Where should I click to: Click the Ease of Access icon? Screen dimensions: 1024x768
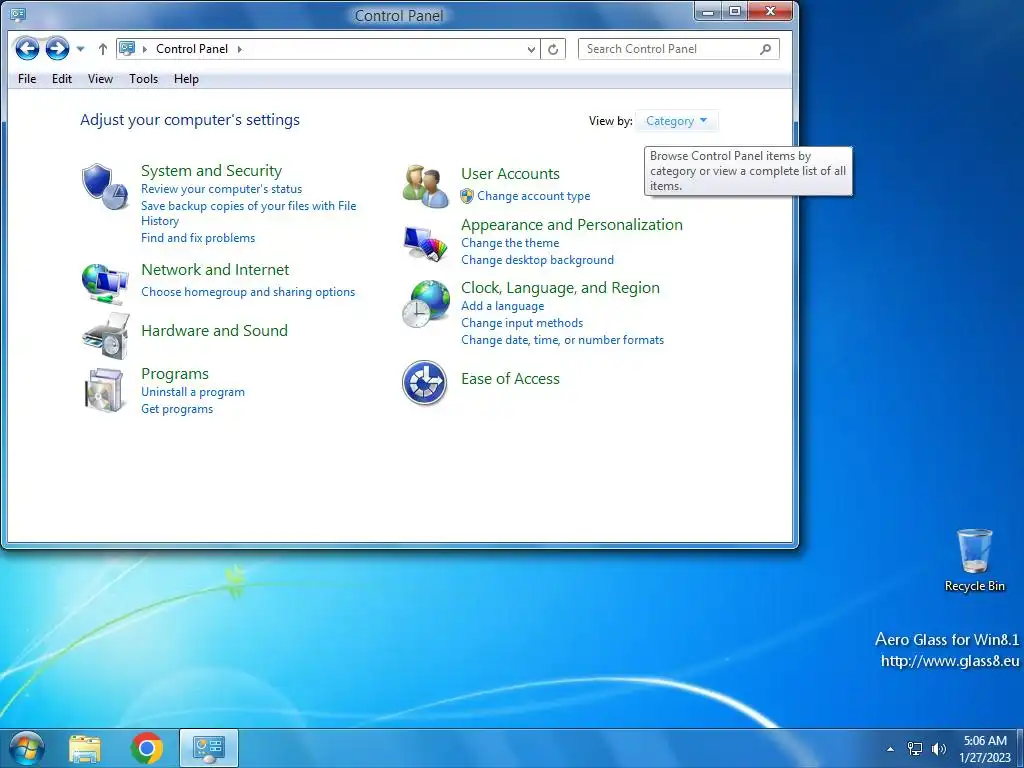(x=424, y=383)
